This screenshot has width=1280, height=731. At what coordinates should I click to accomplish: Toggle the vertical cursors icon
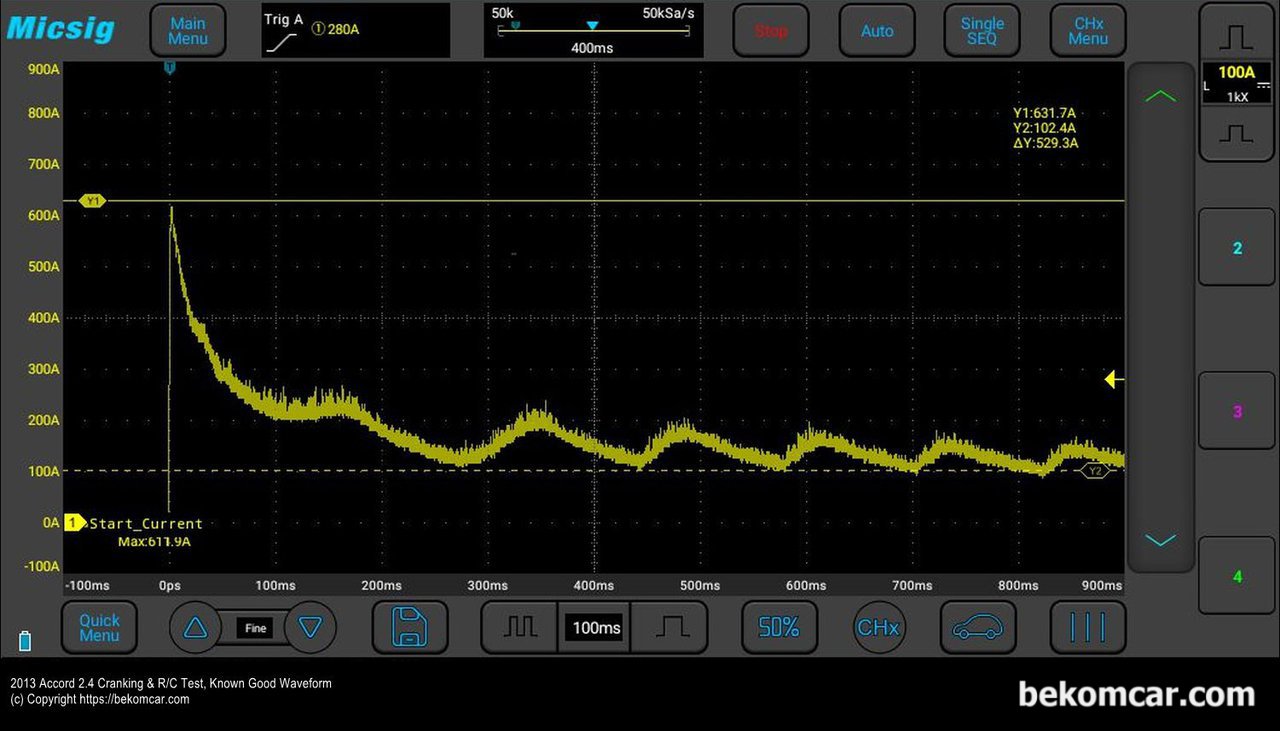(x=1088, y=627)
